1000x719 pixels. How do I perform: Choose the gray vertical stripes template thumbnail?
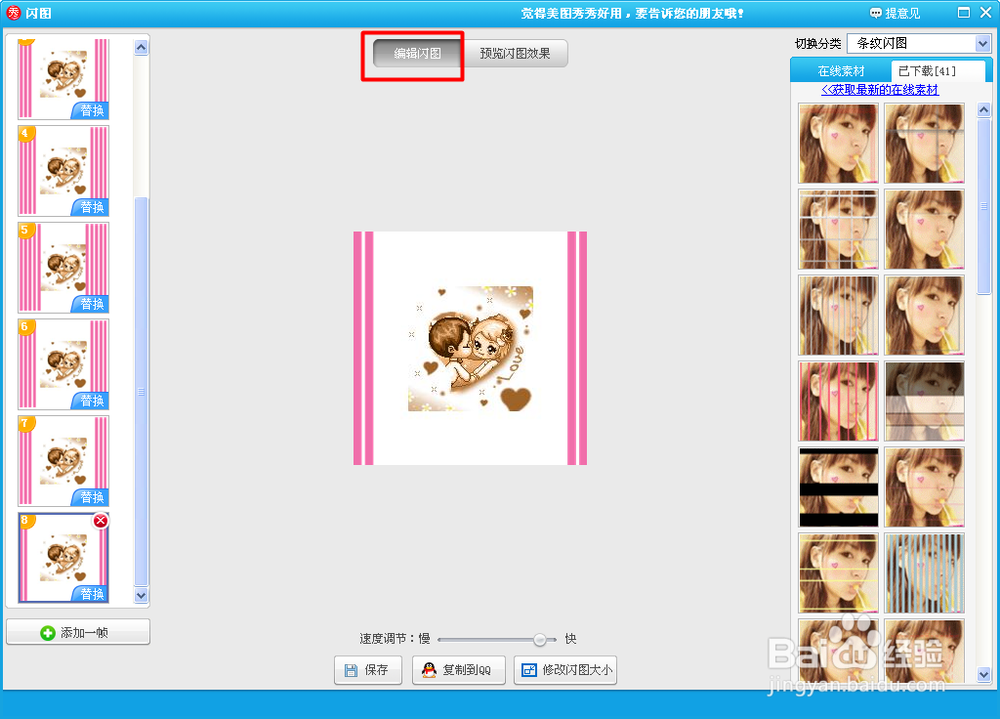point(838,315)
